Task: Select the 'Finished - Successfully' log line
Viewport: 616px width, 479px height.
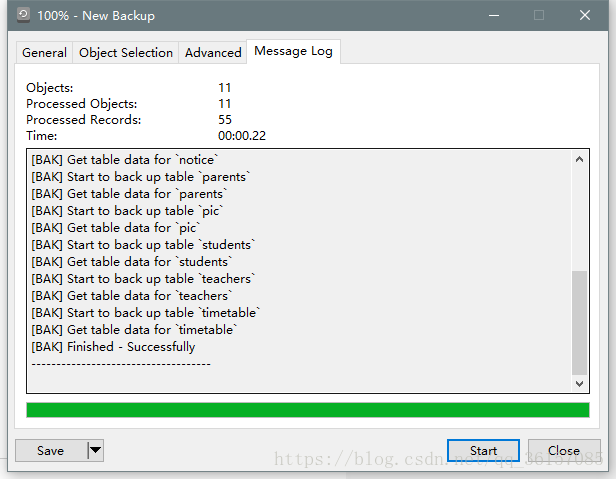Action: point(113,347)
